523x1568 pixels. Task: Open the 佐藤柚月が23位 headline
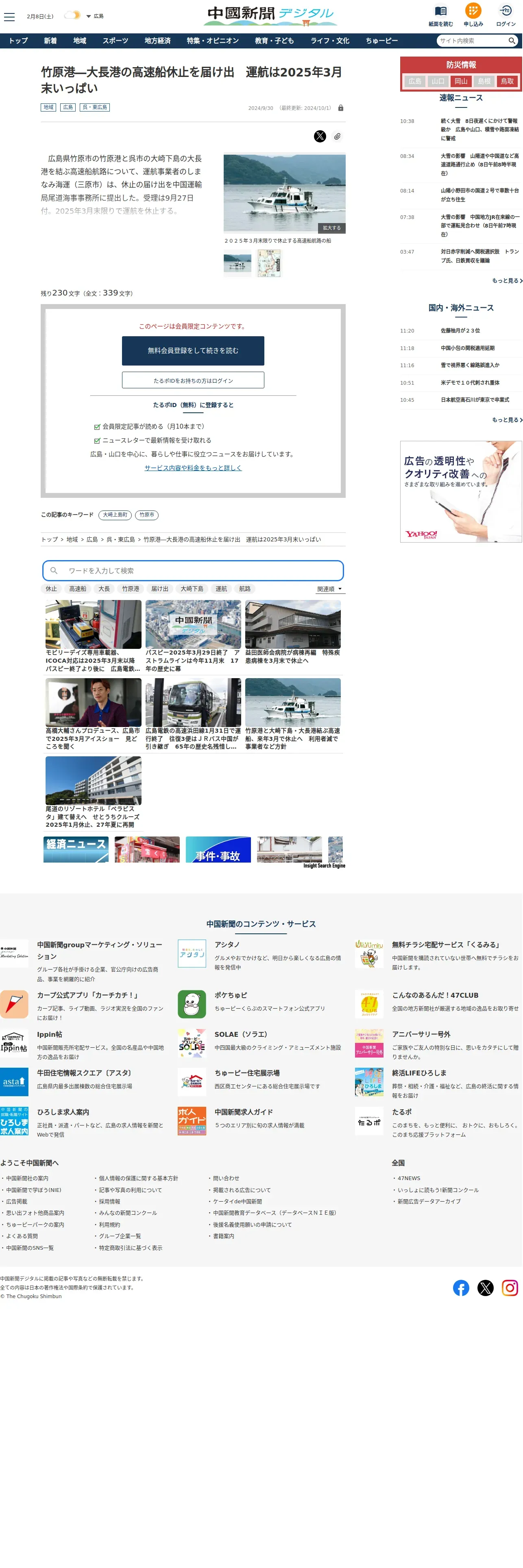click(x=460, y=331)
